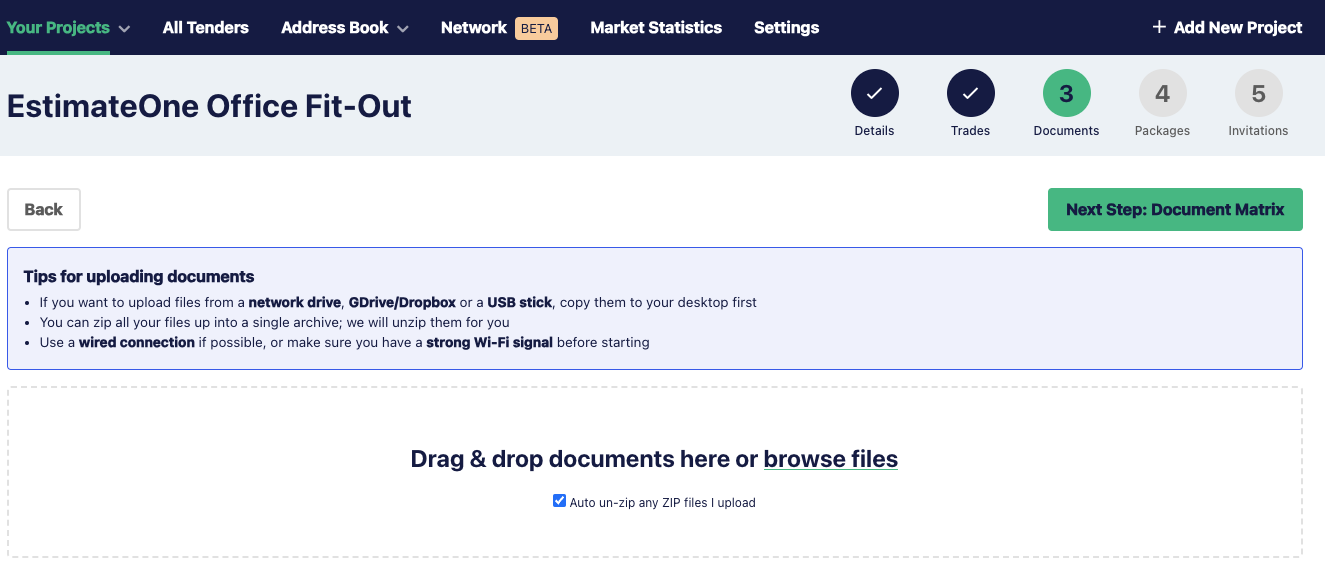
Task: Click the Back button
Action: click(x=44, y=209)
